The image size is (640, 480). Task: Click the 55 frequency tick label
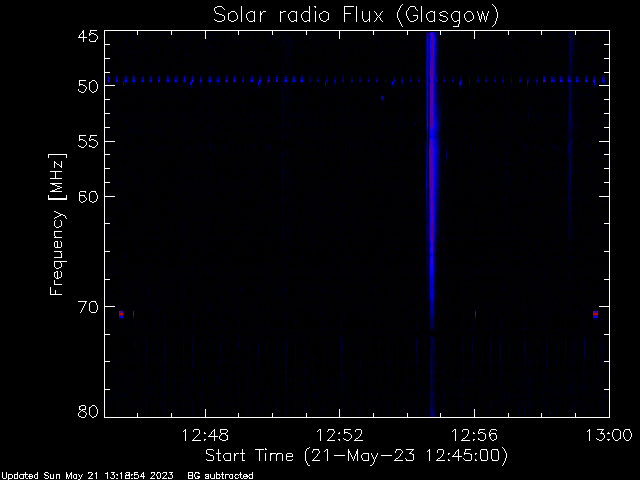point(88,142)
